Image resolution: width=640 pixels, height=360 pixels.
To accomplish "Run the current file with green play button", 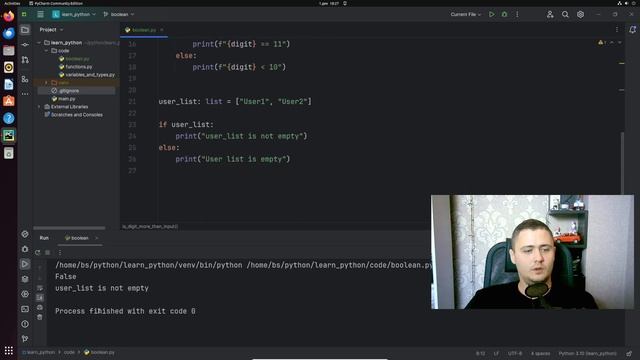I will pyautogui.click(x=492, y=14).
